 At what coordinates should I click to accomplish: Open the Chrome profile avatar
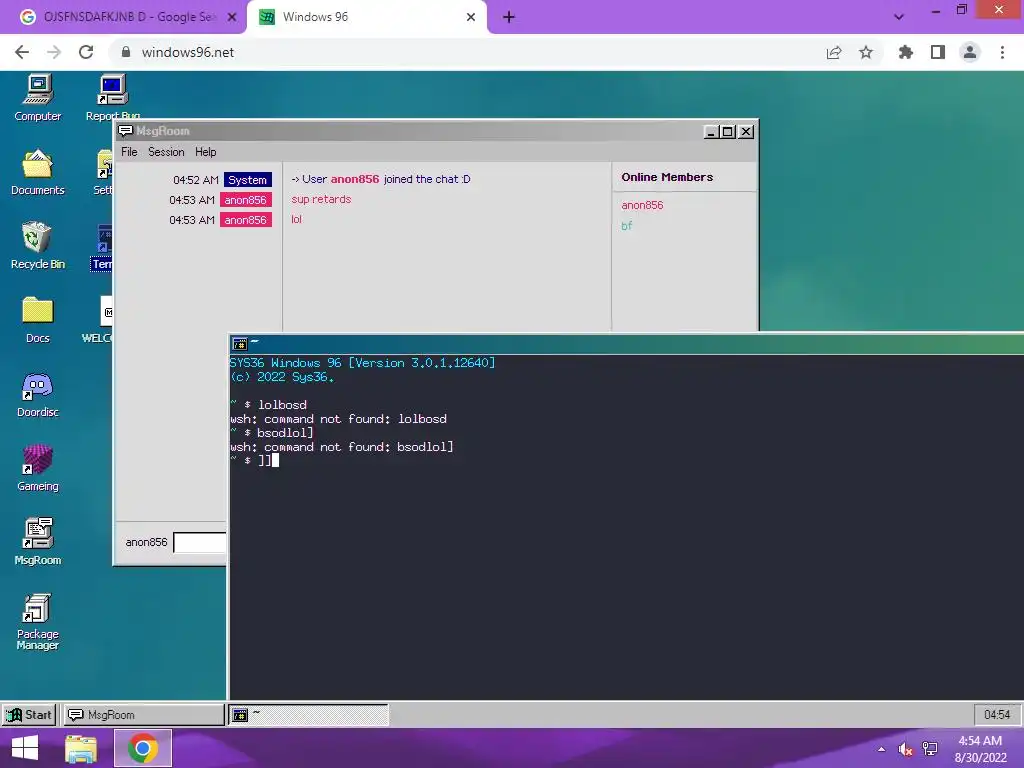click(970, 52)
